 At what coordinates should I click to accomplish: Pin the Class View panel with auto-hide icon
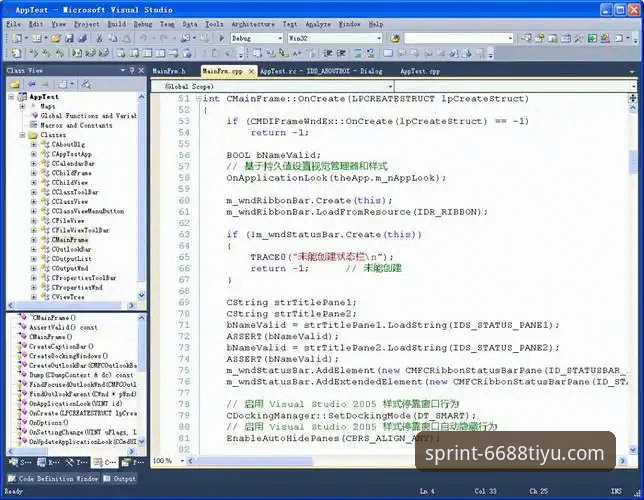coord(131,71)
